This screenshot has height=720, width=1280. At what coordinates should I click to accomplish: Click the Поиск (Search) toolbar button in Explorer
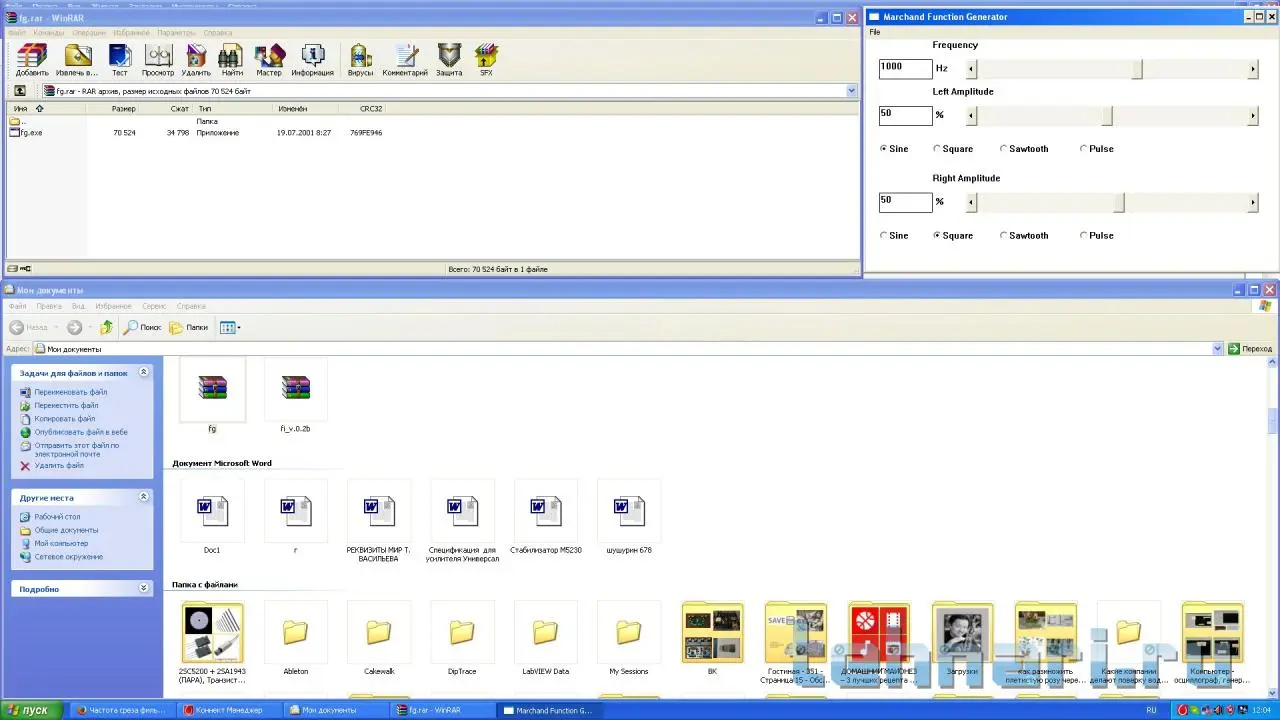[x=142, y=327]
